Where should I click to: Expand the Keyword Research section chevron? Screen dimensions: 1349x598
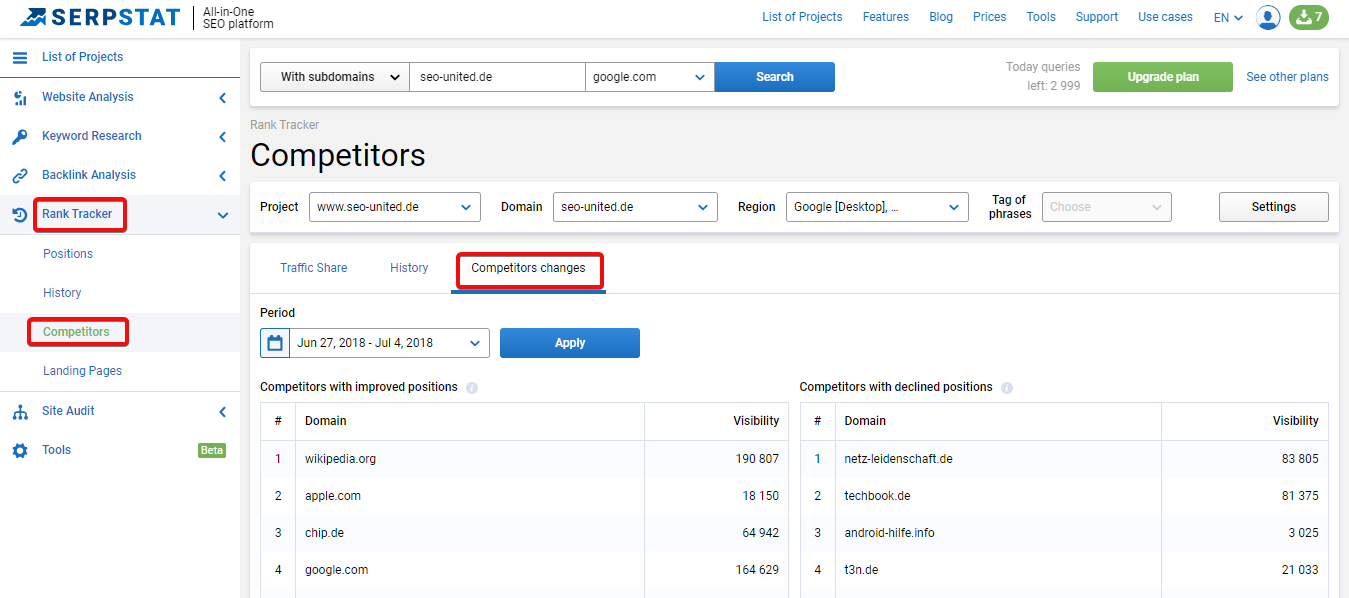click(x=222, y=137)
